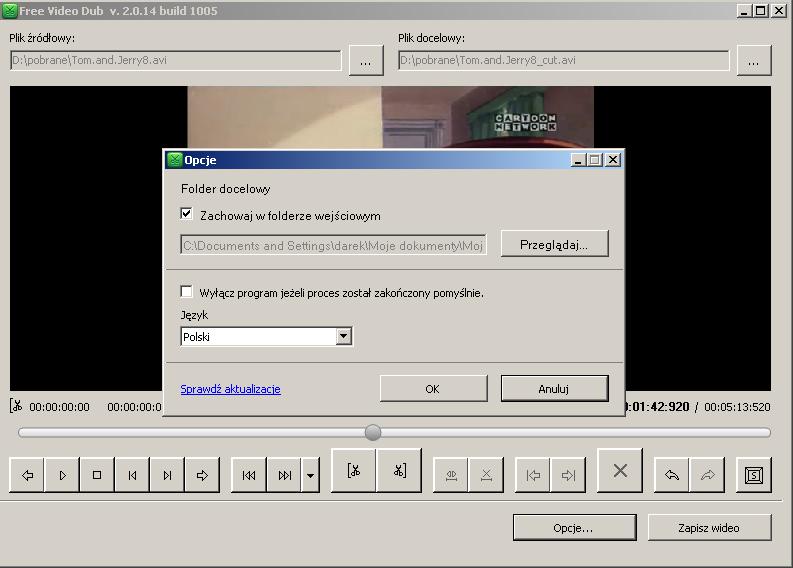The width and height of the screenshot is (793, 568).
Task: Click the step backward arrow button
Action: [27, 475]
